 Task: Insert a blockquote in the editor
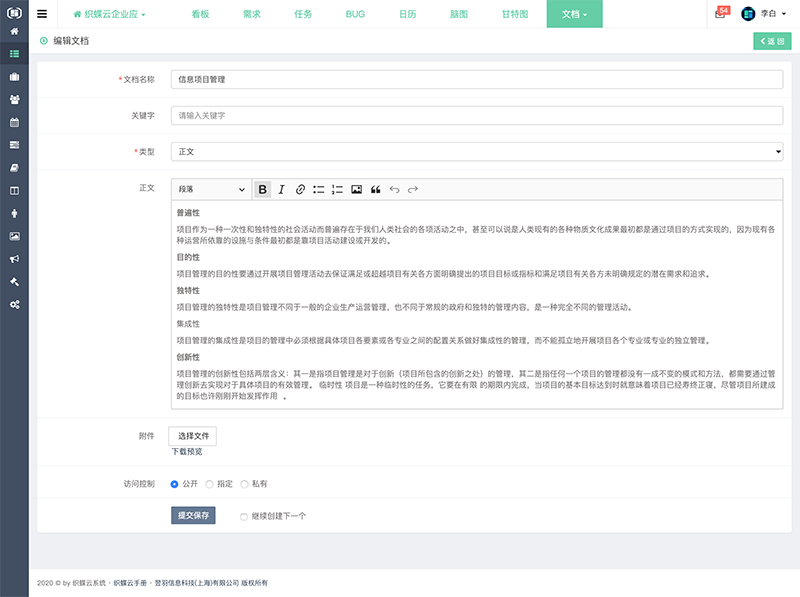point(374,188)
